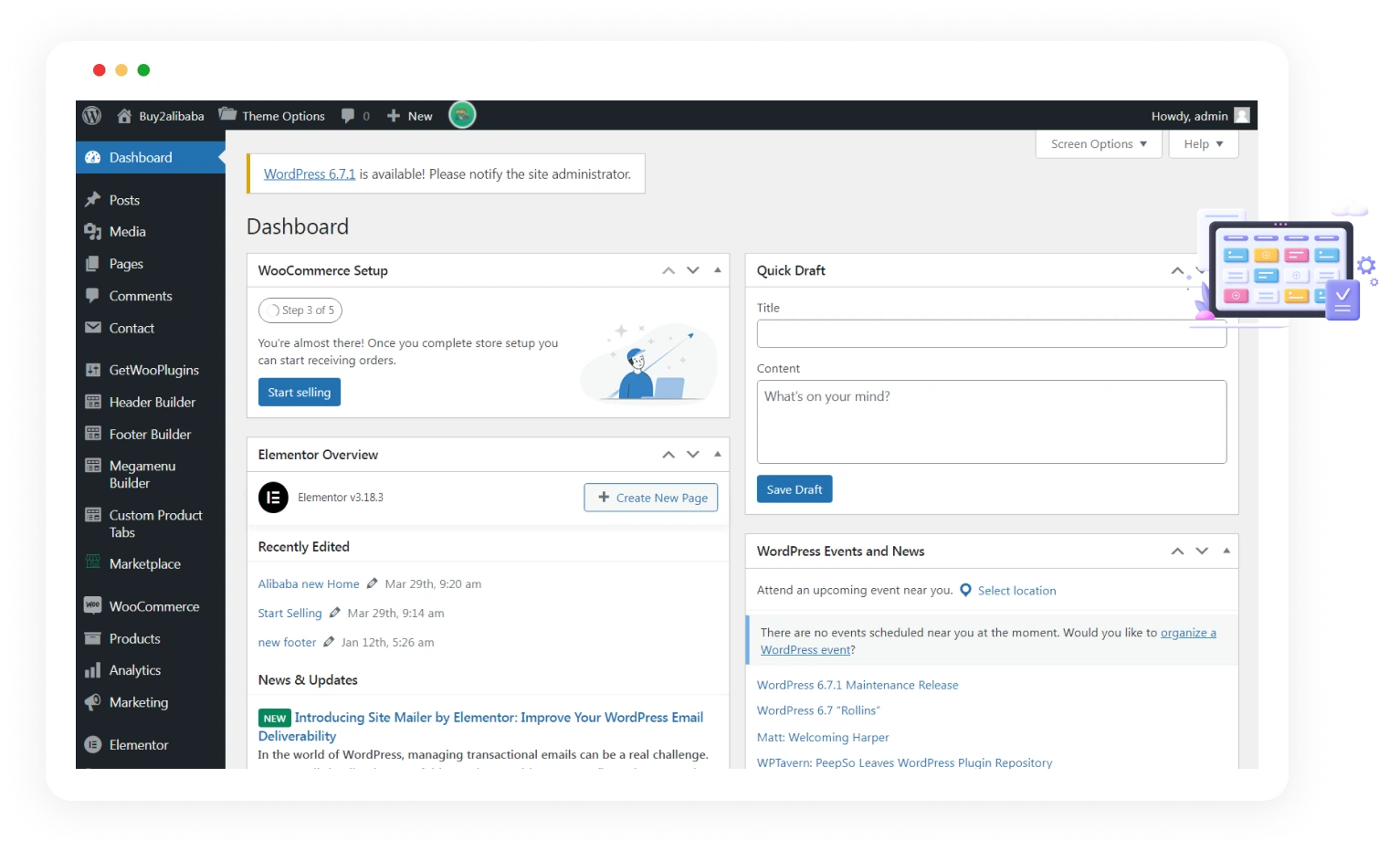1400x851 pixels.
Task: Move WooCommerce Setup widget down
Action: 693,270
